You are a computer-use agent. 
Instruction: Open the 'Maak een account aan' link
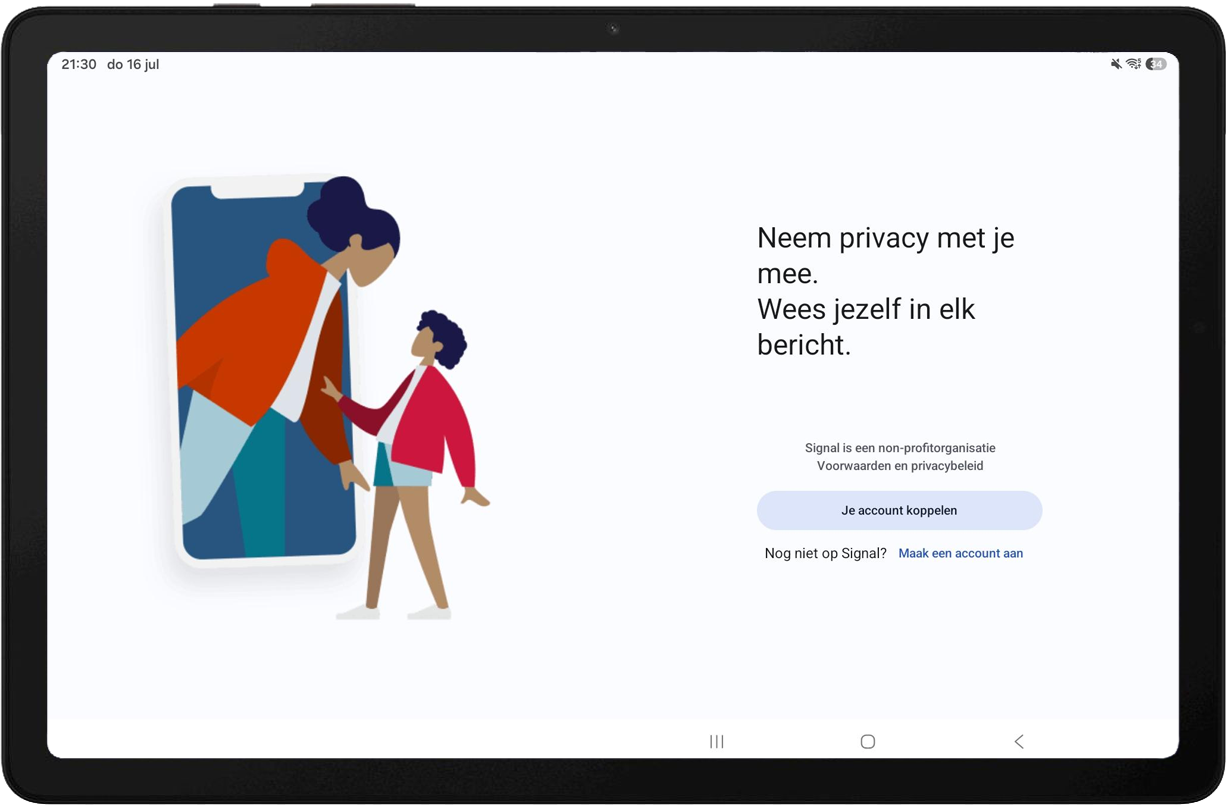coord(960,553)
